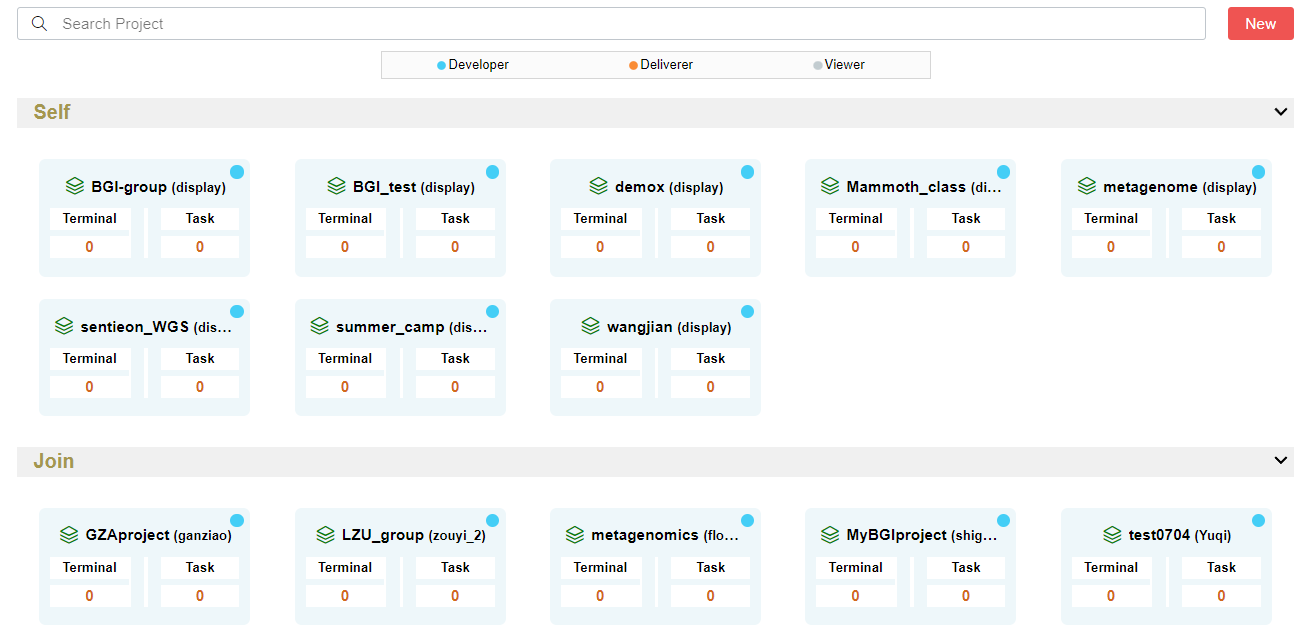
Task: Click the Viewer legend label
Action: [x=845, y=65]
